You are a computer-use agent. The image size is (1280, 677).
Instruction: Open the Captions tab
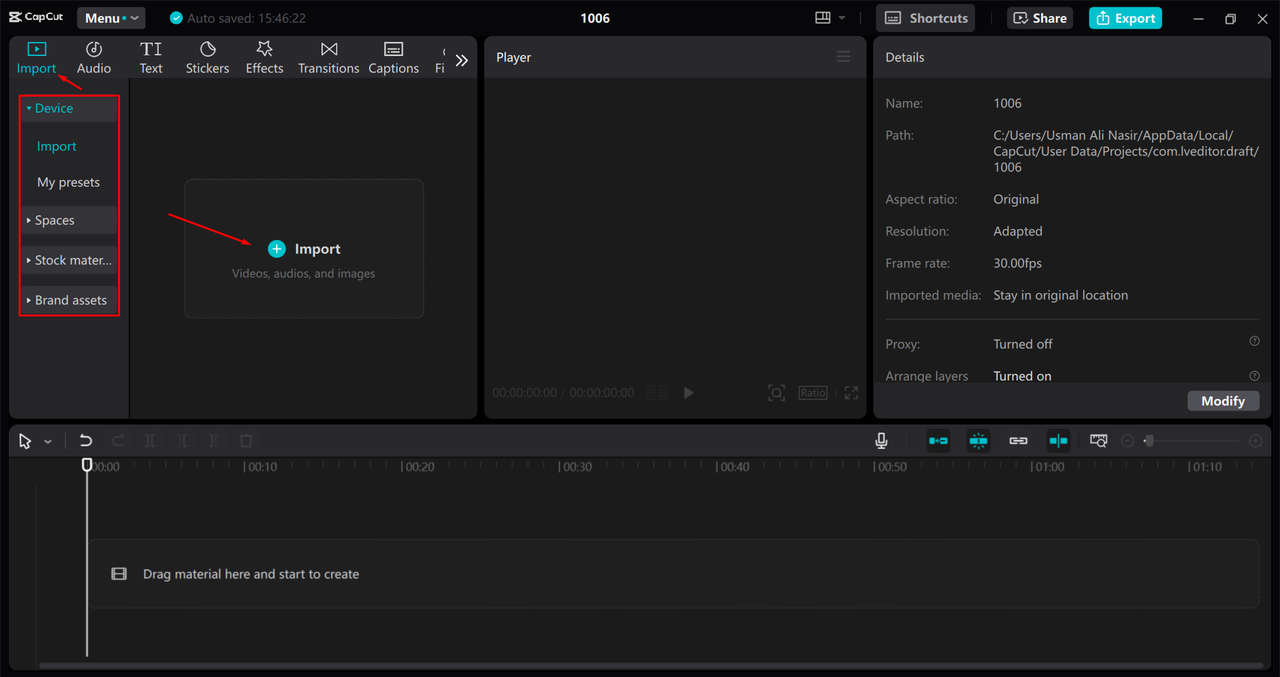point(393,58)
